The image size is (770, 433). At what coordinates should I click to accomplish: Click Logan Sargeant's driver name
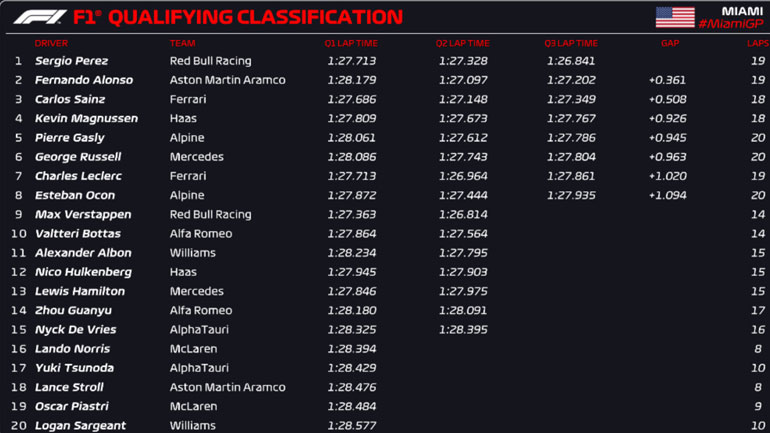point(80,426)
